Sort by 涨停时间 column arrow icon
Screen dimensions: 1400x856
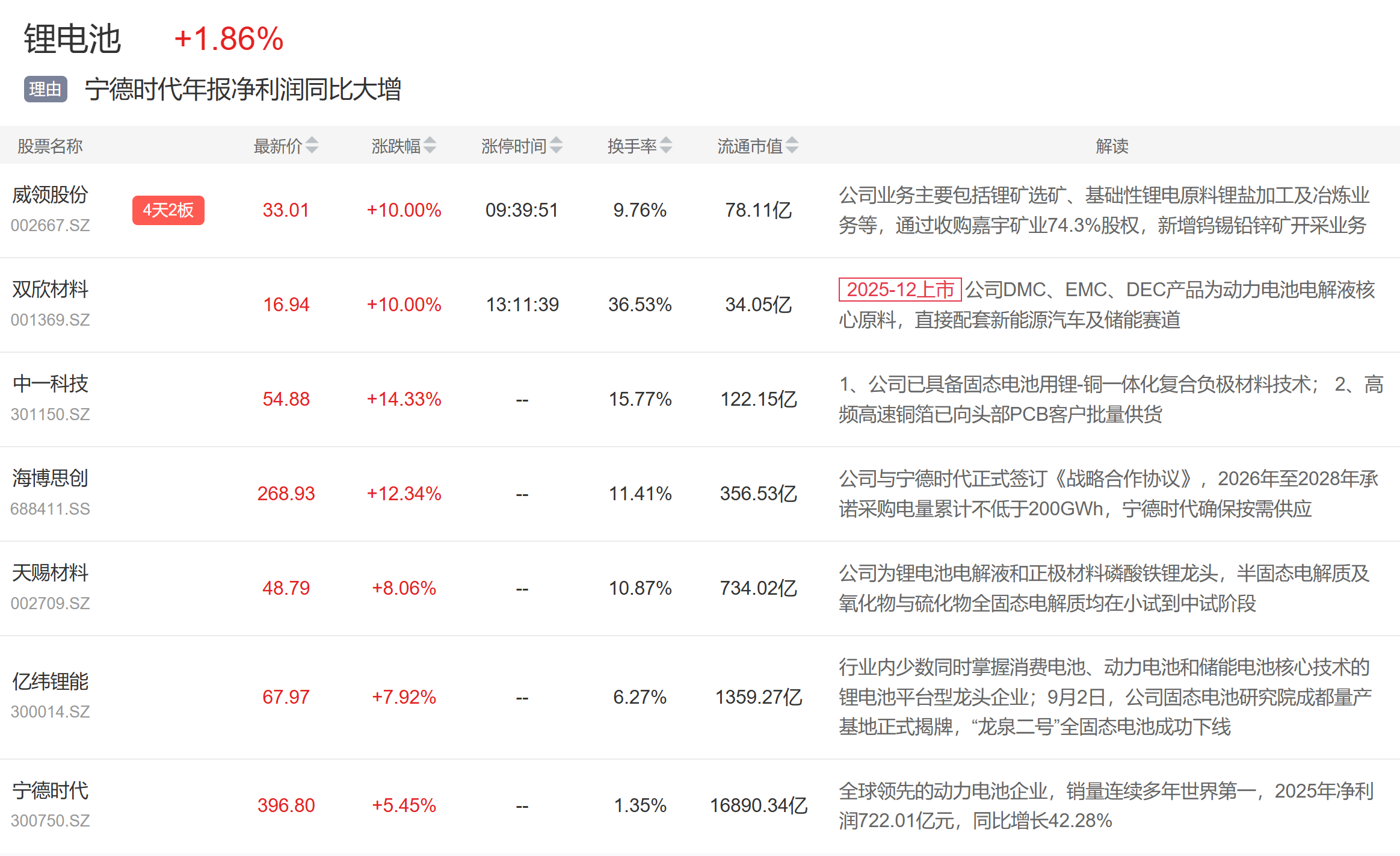coord(556,145)
